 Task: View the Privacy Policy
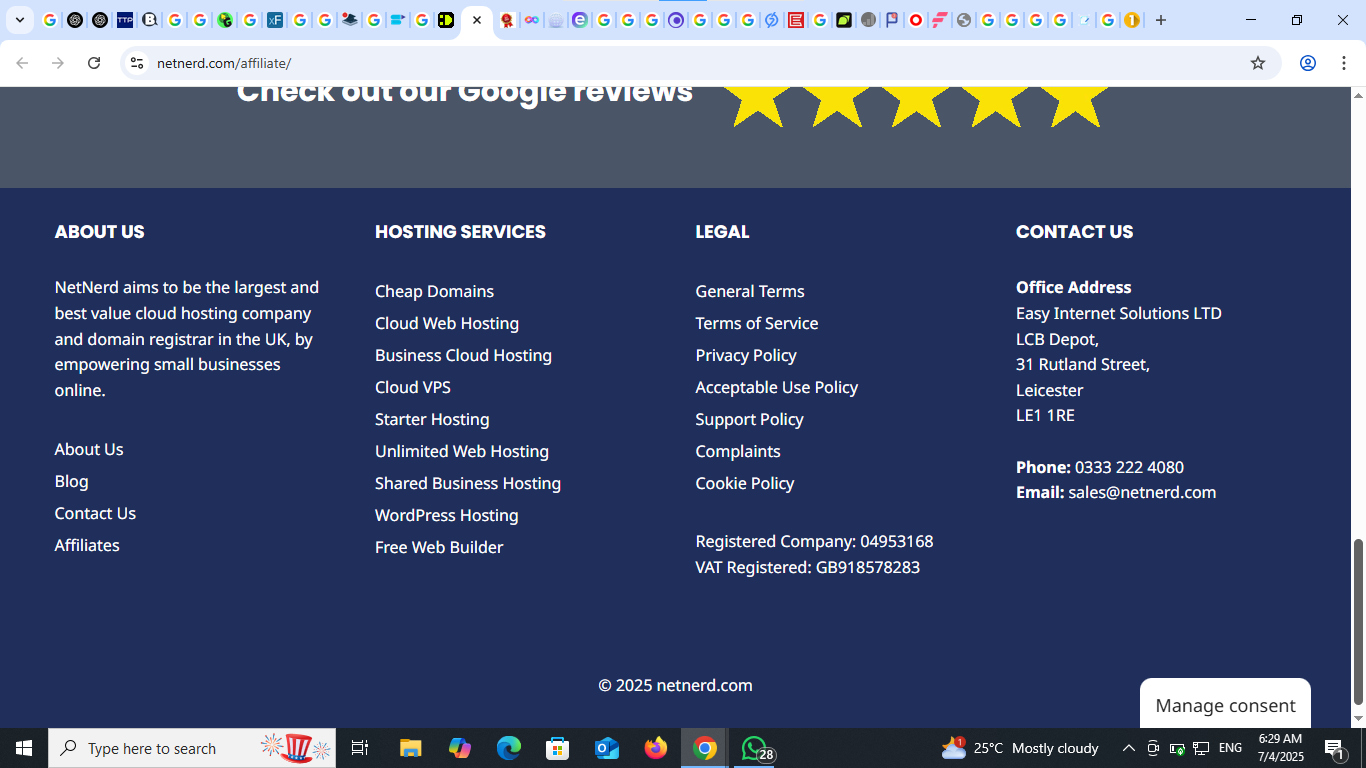point(746,355)
